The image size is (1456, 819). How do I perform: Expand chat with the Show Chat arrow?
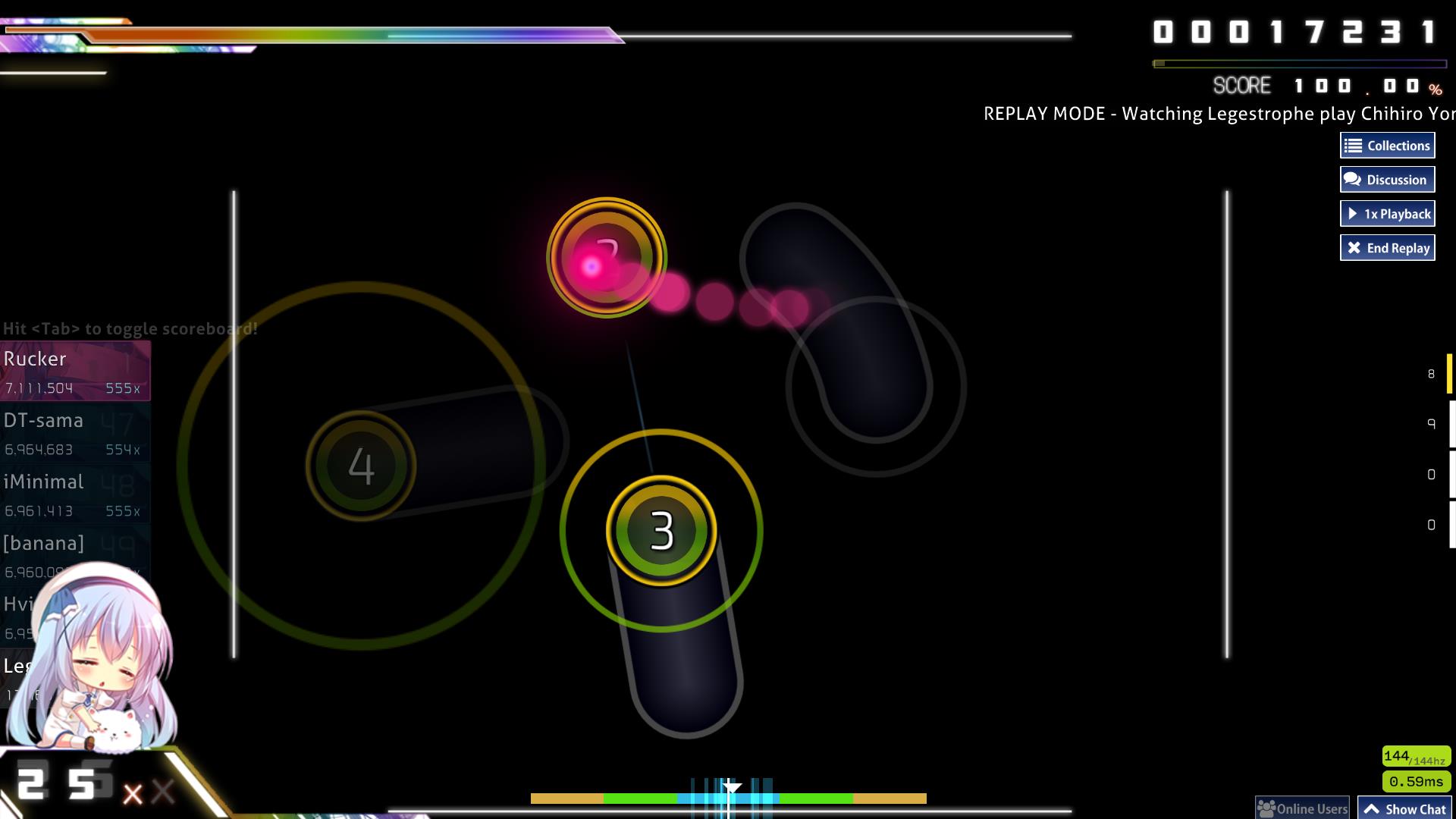[x=1371, y=809]
